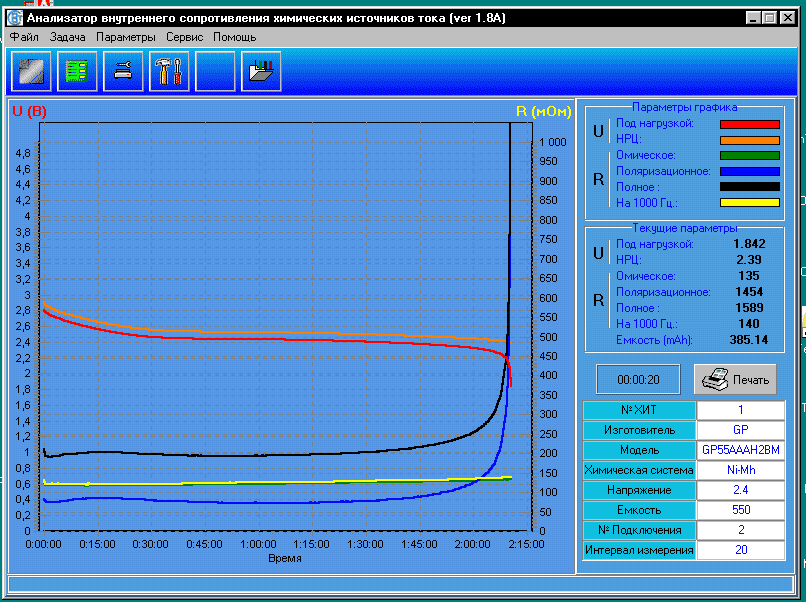The height and width of the screenshot is (602, 806).
Task: Click the 1:00:00 time axis tick
Action: click(258, 544)
